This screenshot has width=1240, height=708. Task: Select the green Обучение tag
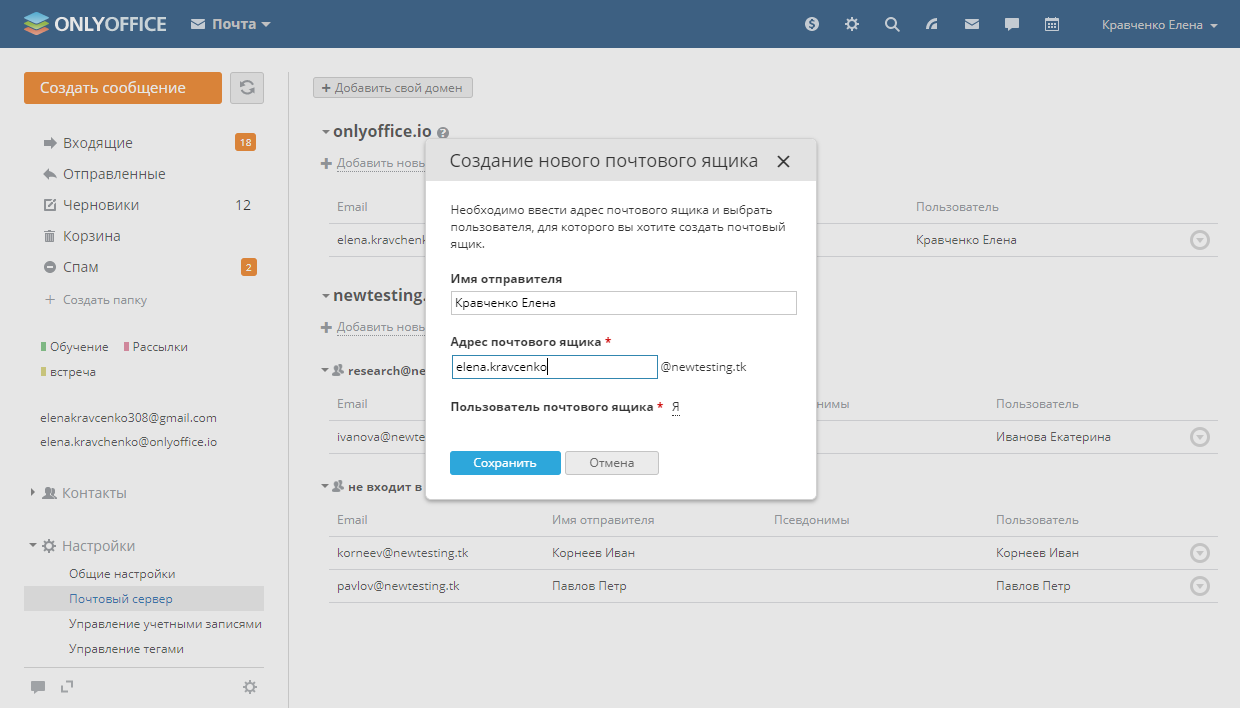[78, 347]
